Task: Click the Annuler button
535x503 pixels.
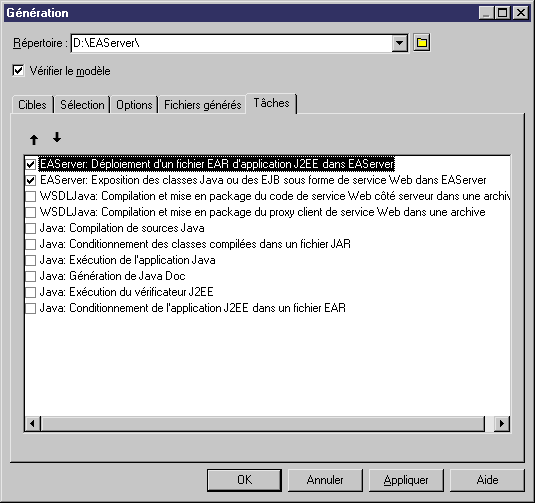Action: pyautogui.click(x=325, y=480)
